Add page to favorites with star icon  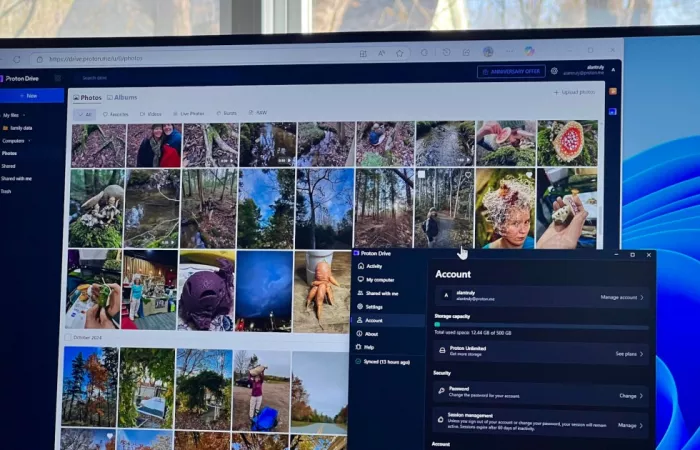[x=399, y=53]
